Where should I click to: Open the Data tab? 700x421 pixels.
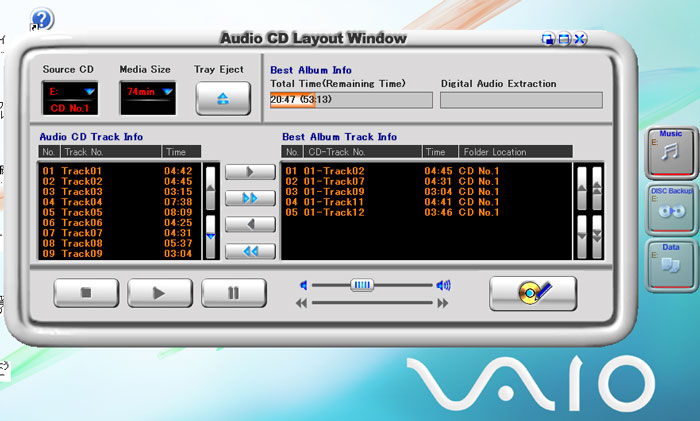tap(670, 263)
